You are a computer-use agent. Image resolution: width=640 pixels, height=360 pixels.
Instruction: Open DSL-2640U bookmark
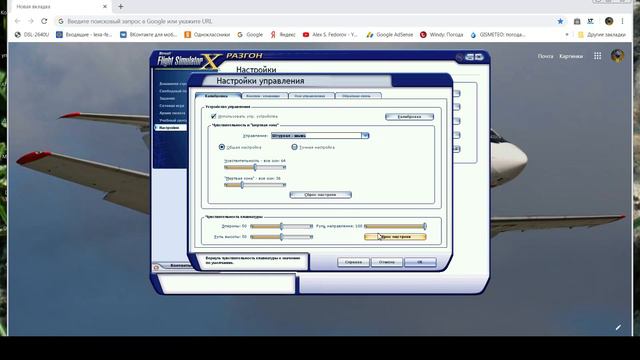pos(32,35)
